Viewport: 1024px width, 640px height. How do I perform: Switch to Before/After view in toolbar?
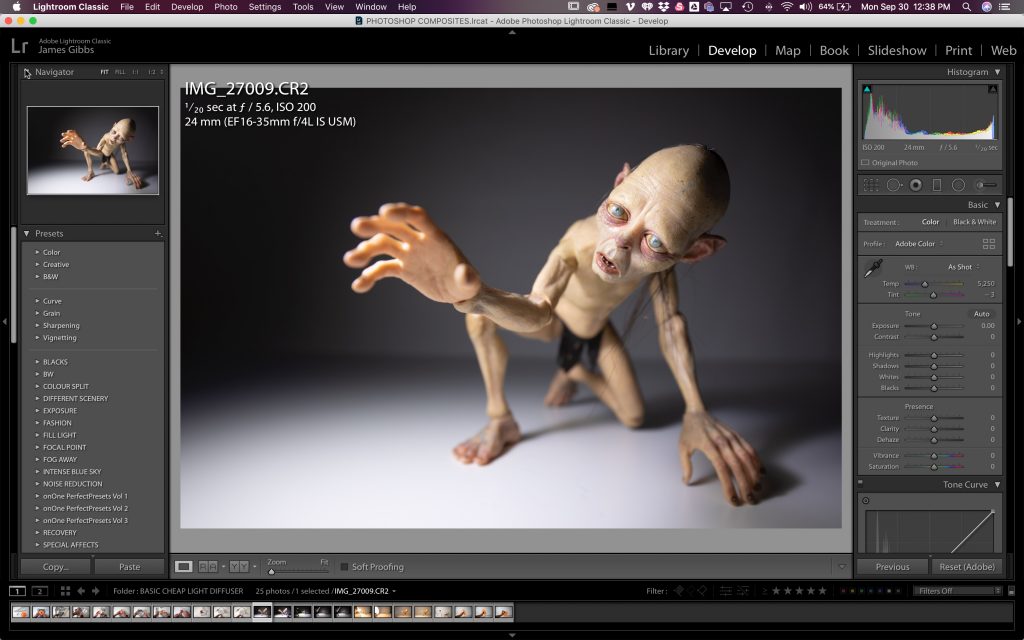[238, 566]
